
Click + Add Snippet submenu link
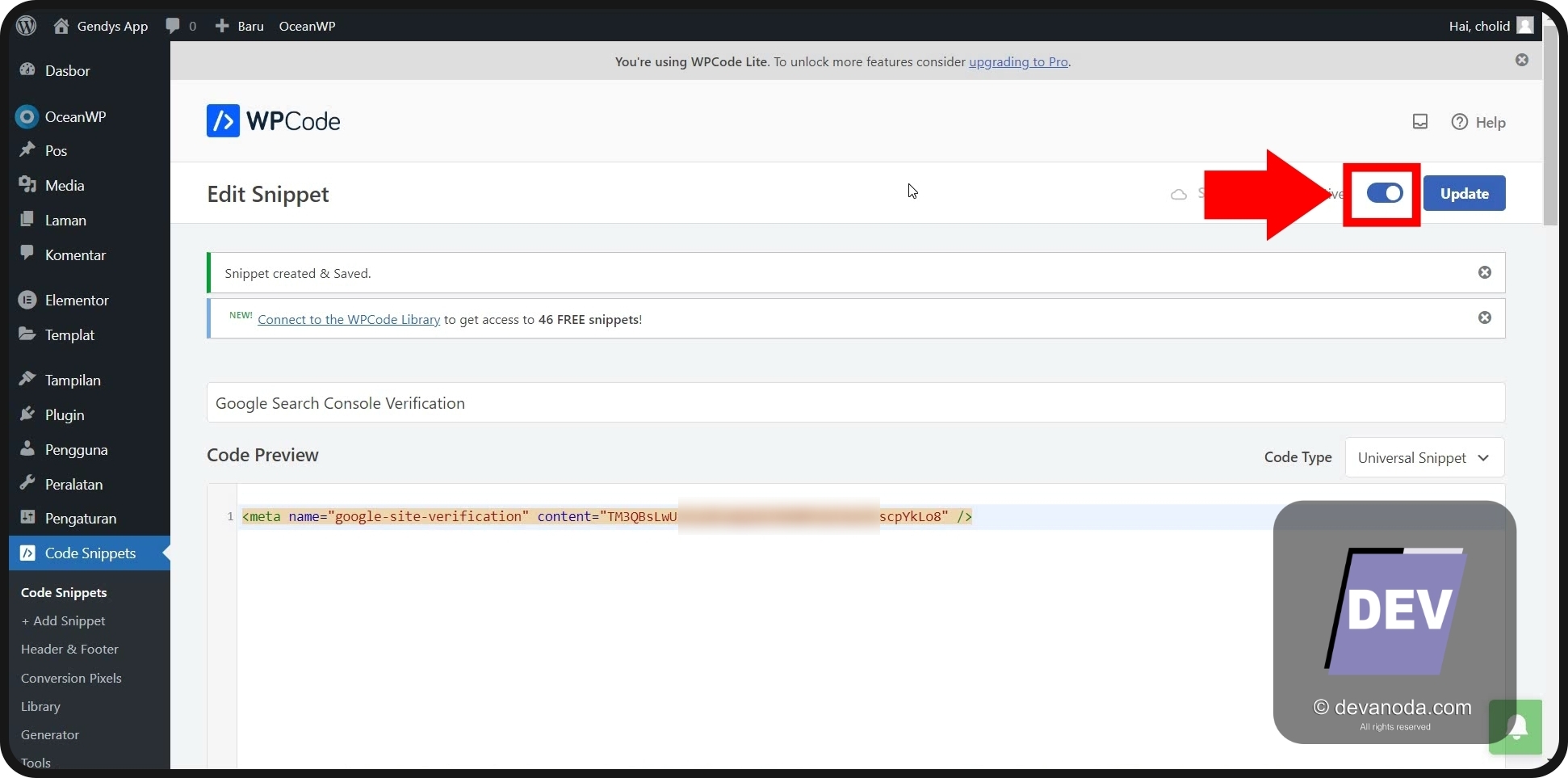(x=63, y=620)
